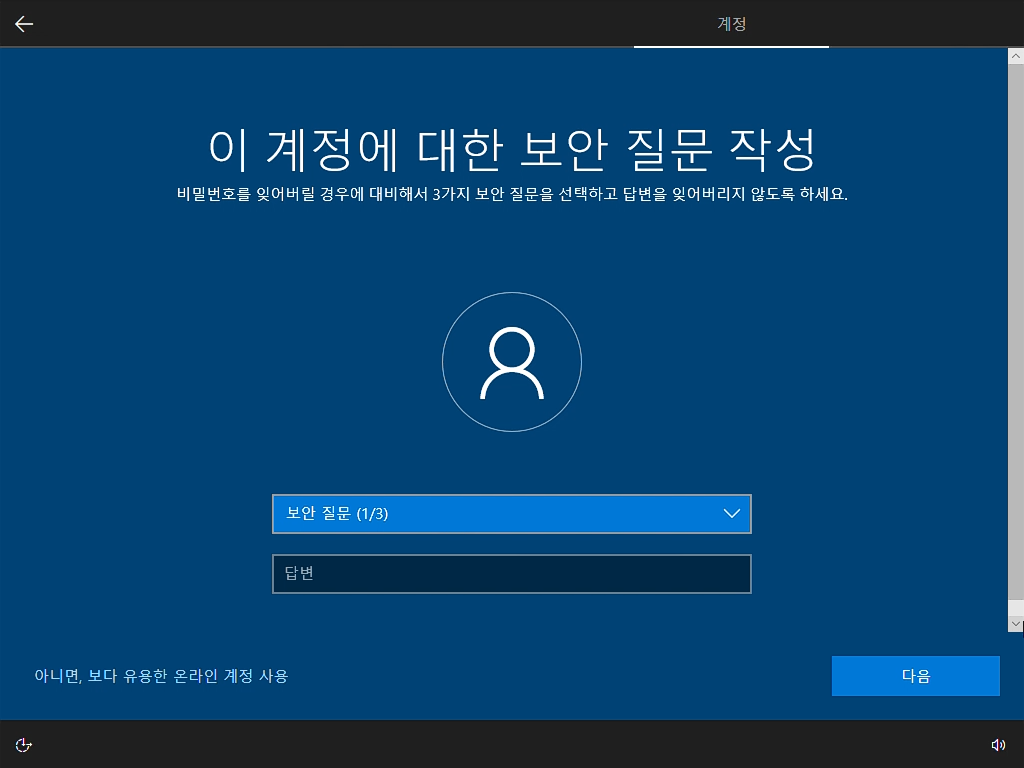This screenshot has height=768, width=1024.
Task: Click the left-pointing navigation arrow
Action: point(22,23)
